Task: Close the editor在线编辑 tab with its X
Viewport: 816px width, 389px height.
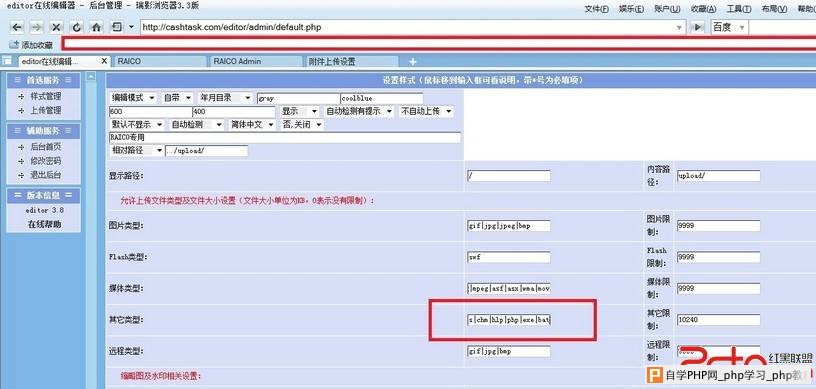Action: click(x=104, y=61)
